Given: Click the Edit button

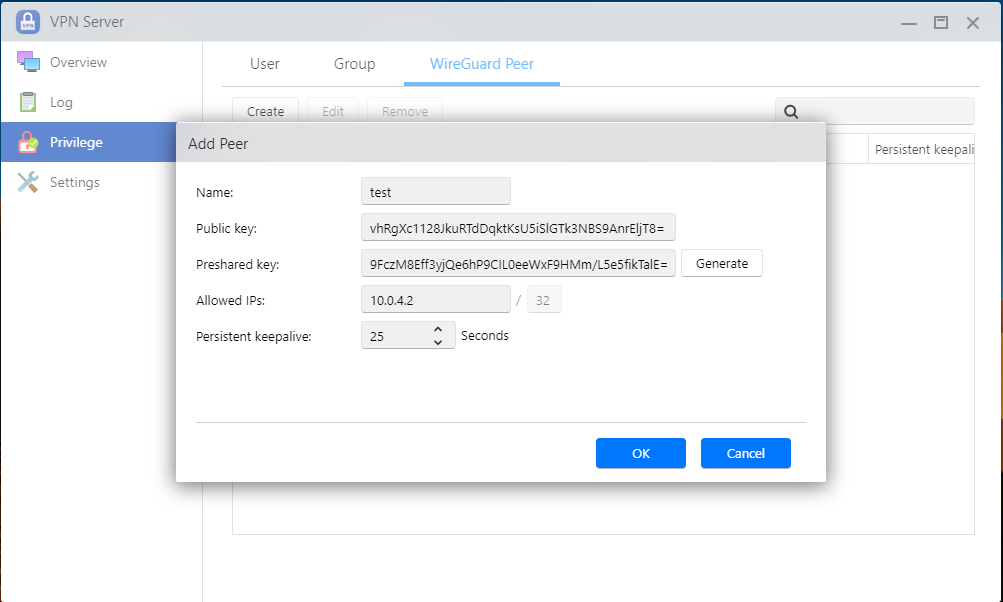Looking at the screenshot, I should (x=333, y=111).
